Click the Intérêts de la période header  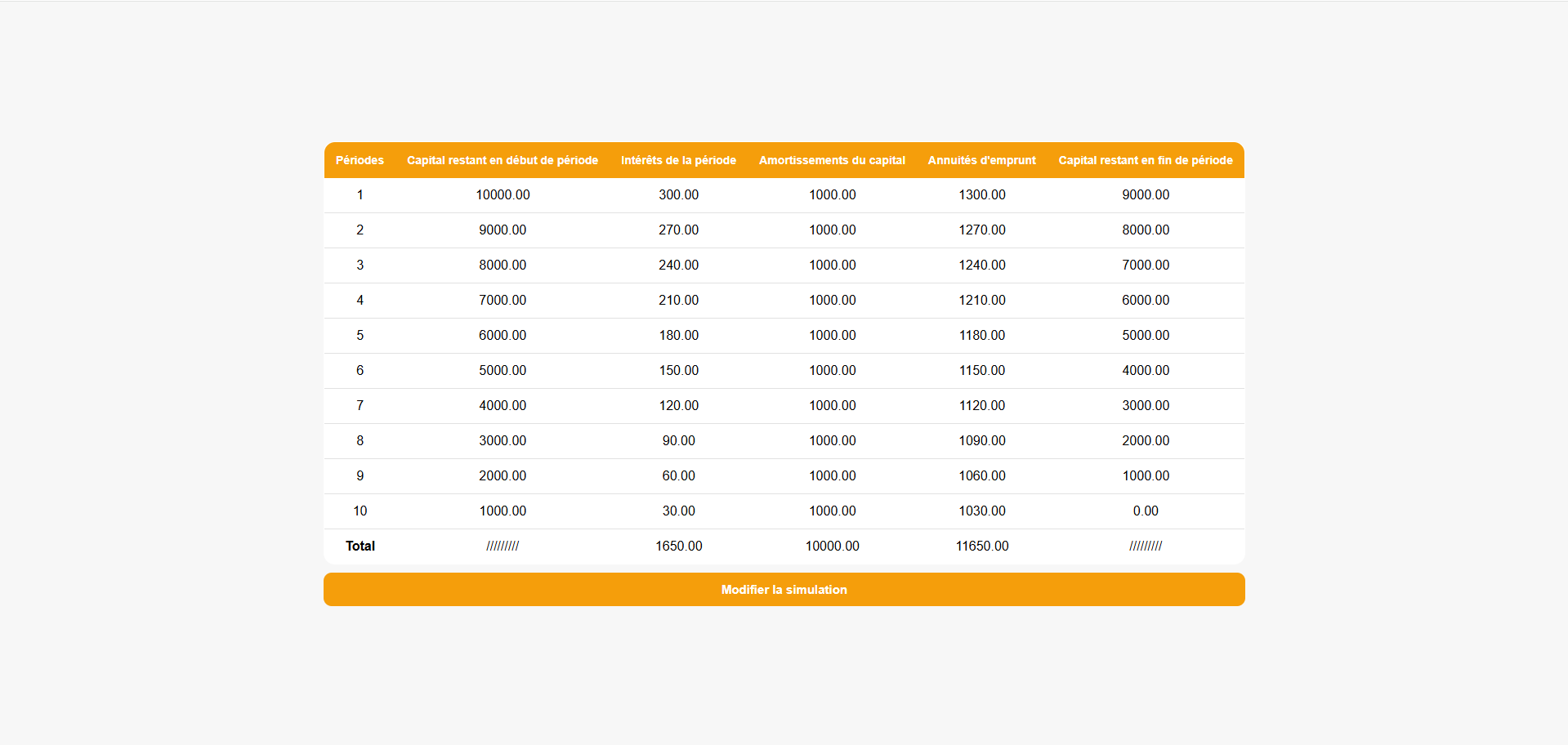coord(678,160)
